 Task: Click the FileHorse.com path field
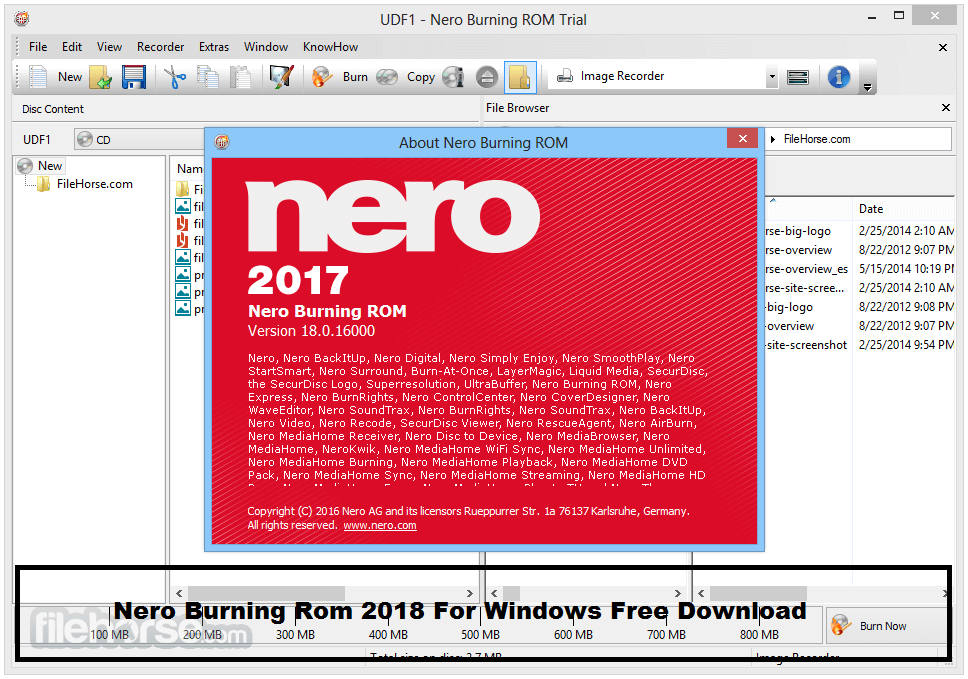pos(858,140)
